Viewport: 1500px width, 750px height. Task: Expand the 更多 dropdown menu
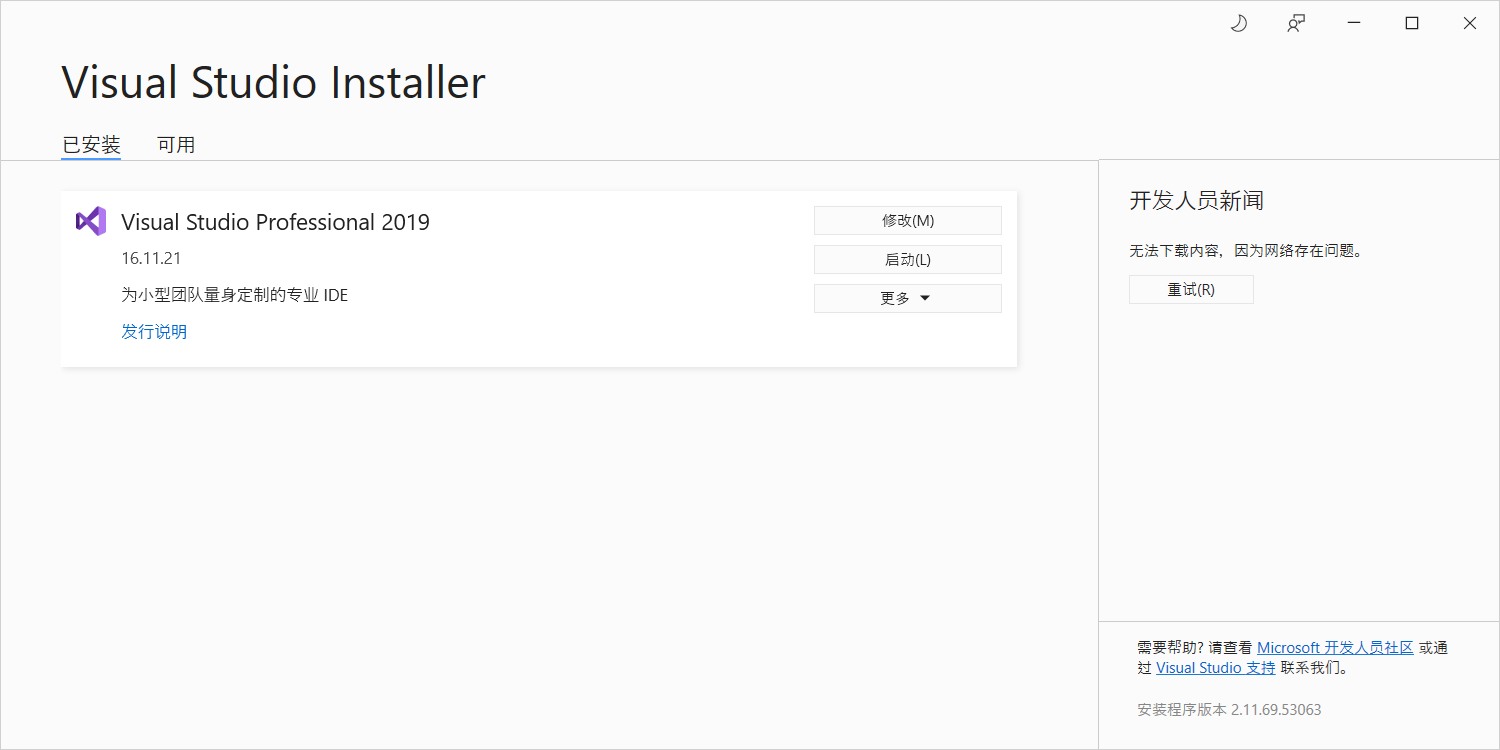[908, 298]
